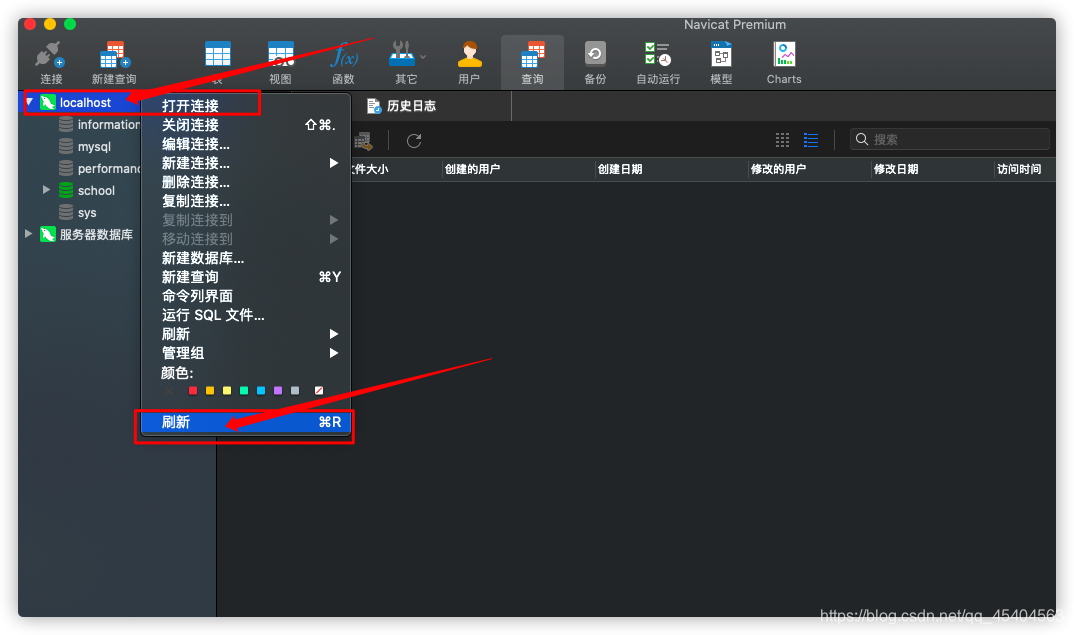Open the 备份 (Backup) toolbar icon
This screenshot has height=635, width=1074.
(595, 62)
